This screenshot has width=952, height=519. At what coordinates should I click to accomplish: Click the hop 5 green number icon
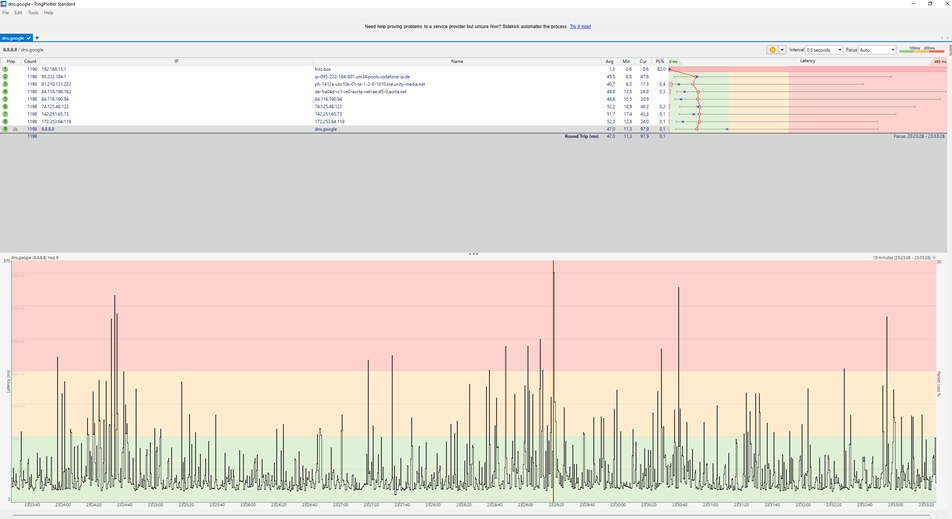(5, 99)
